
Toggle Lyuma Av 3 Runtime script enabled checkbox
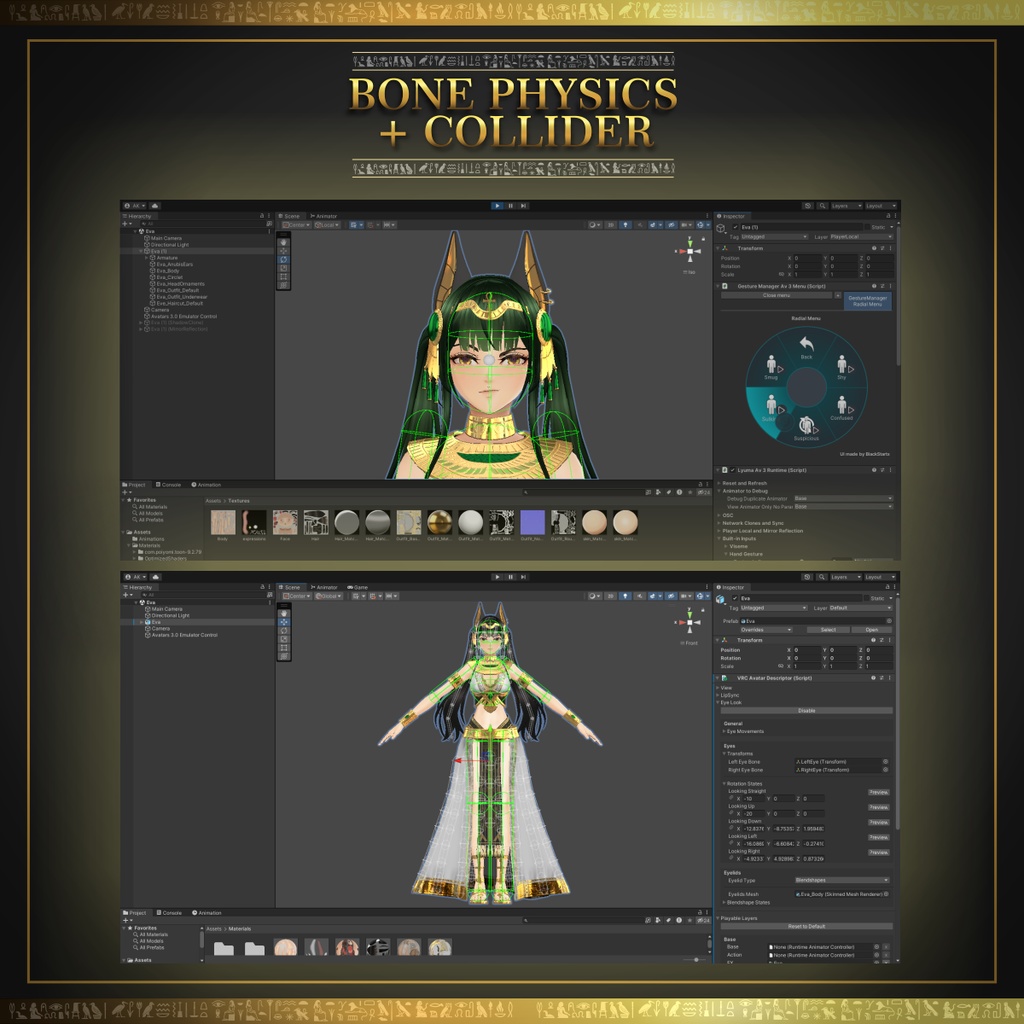pos(733,470)
